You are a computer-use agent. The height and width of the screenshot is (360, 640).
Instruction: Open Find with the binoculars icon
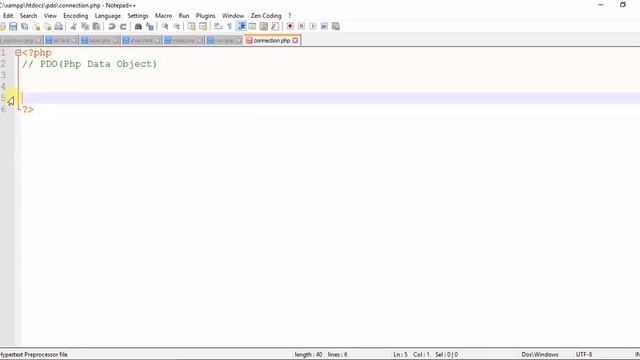click(138, 27)
